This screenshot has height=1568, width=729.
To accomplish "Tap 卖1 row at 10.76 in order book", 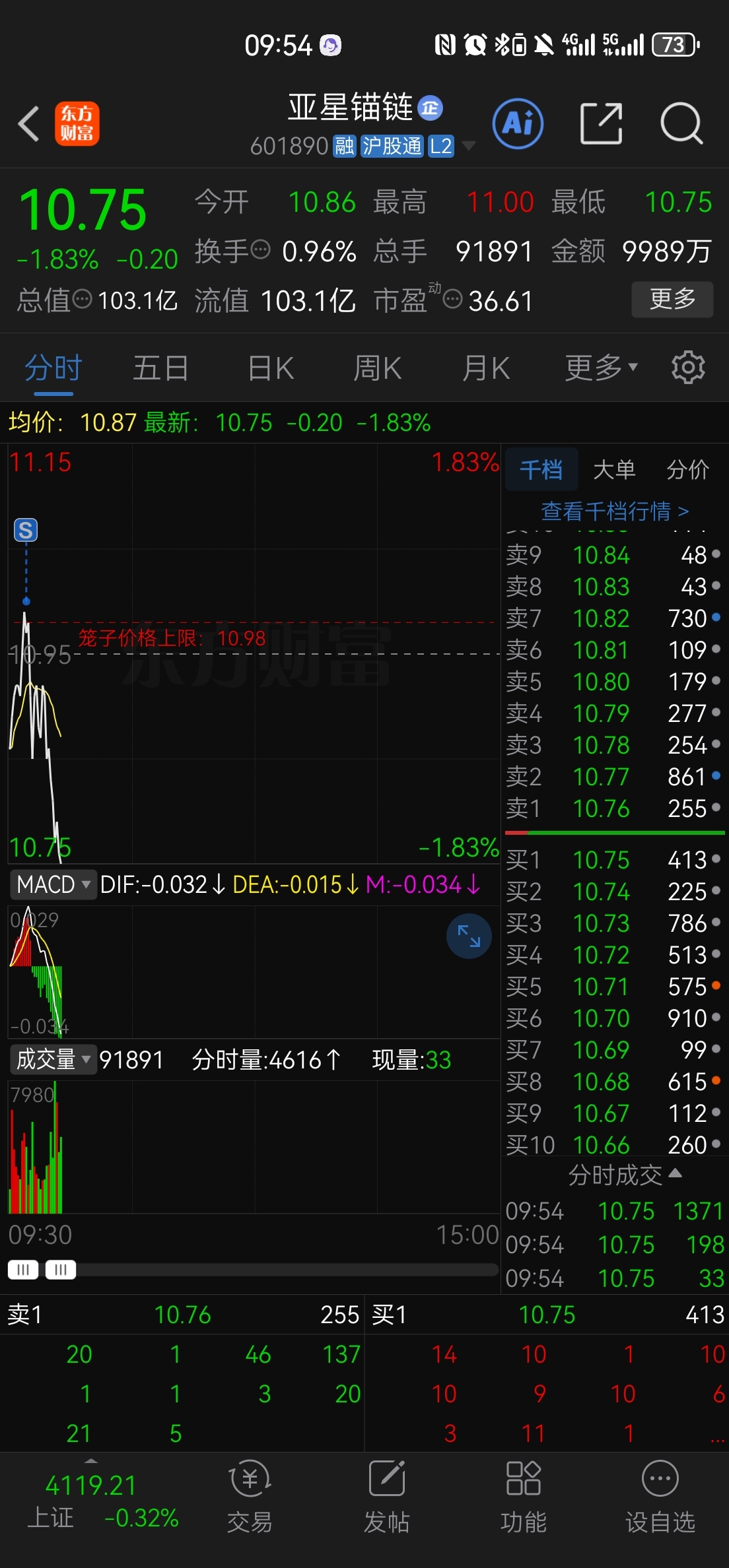I will pos(614,808).
